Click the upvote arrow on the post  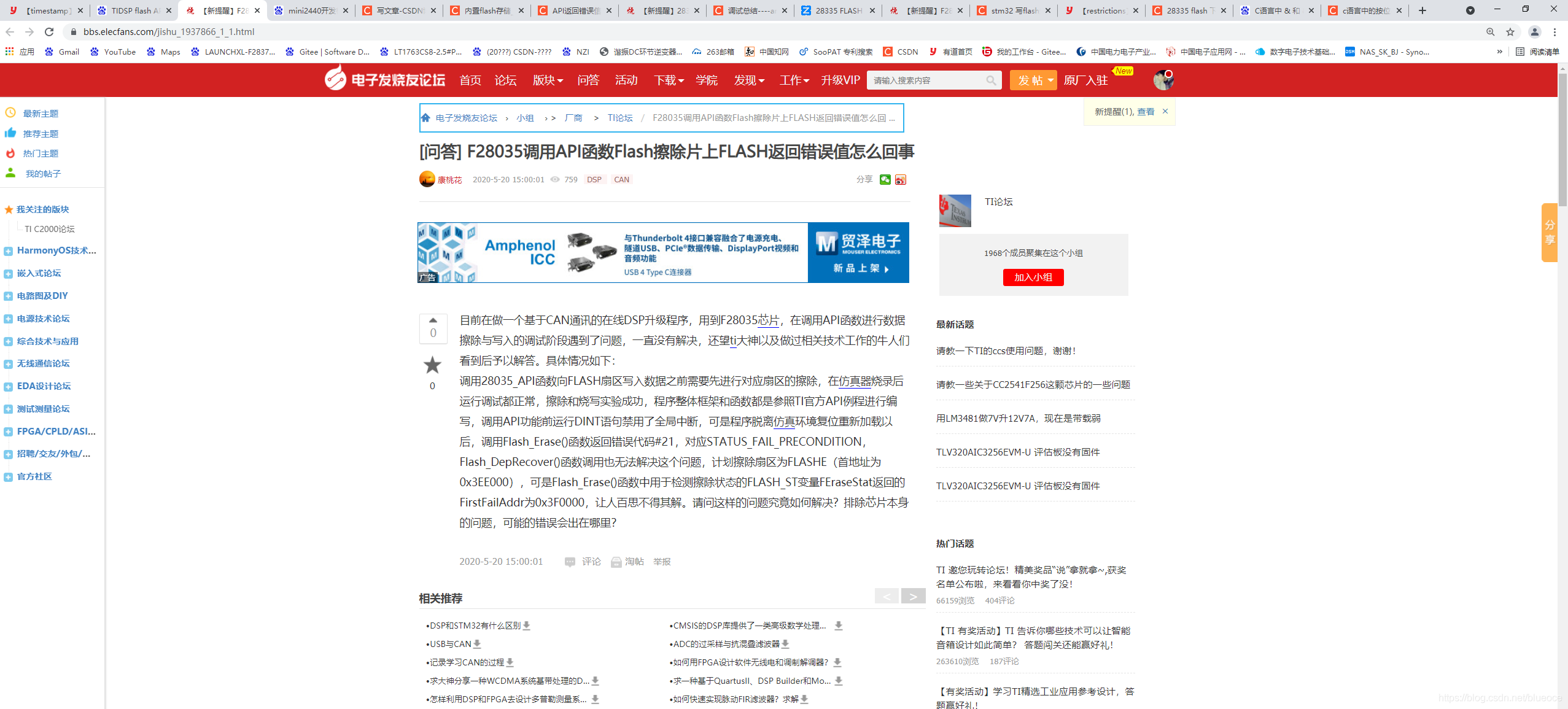coord(433,320)
